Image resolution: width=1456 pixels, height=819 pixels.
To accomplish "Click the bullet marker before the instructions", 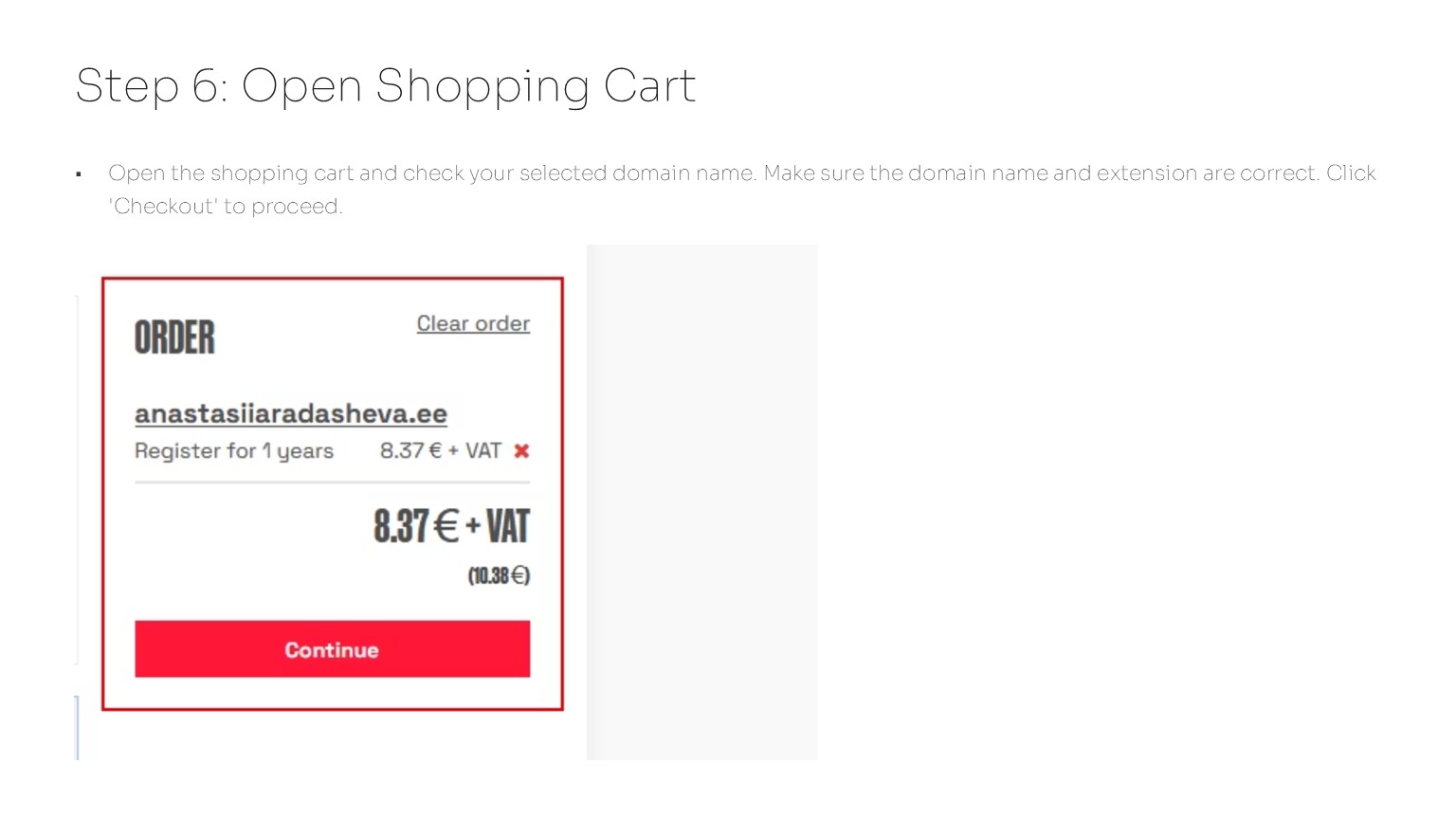I will point(79,174).
